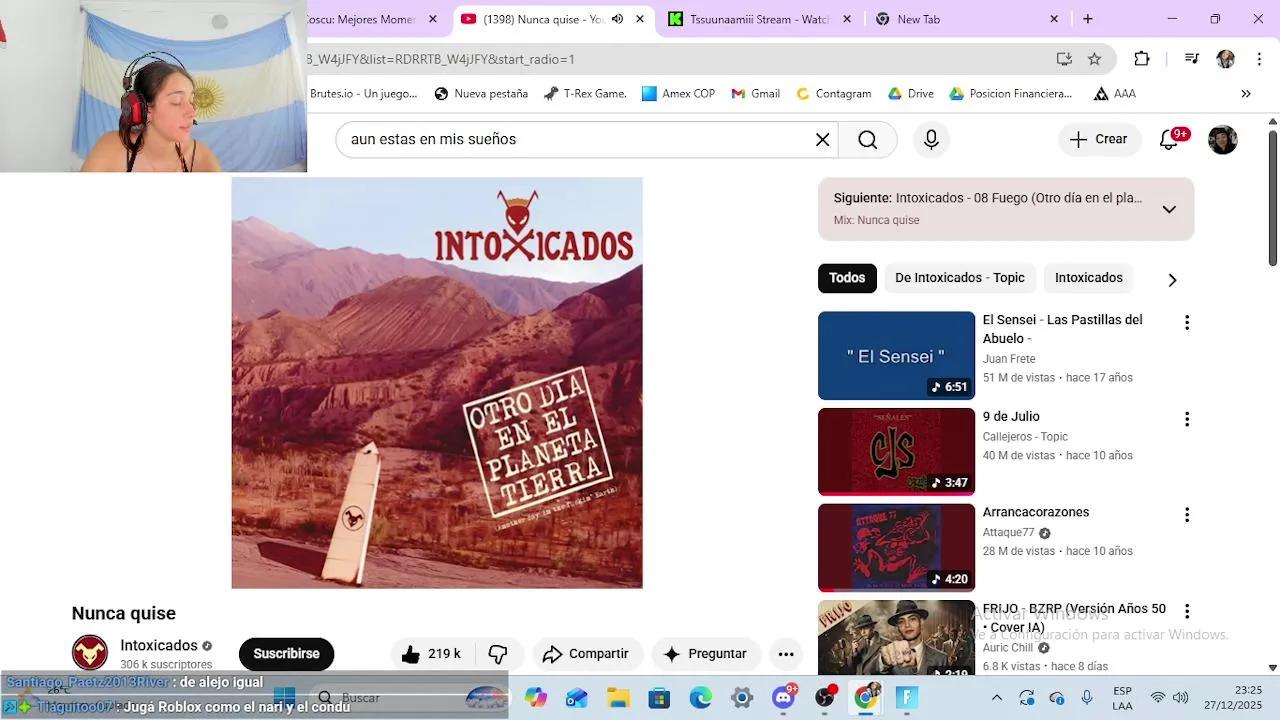Open more actions menu below the video

click(x=786, y=654)
